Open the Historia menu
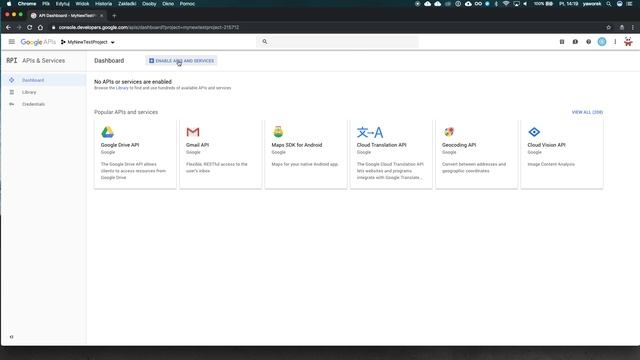This screenshot has height=360, width=640. (103, 4)
